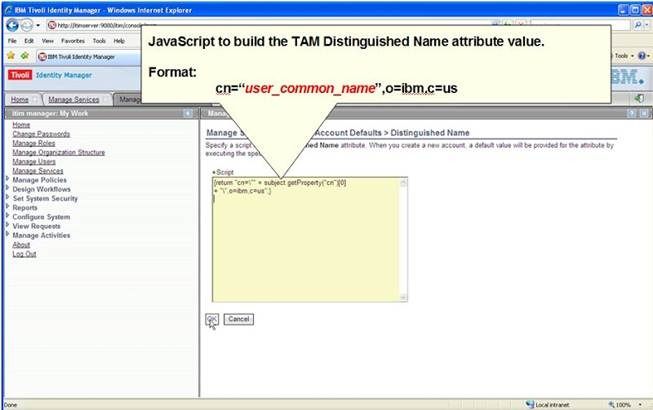653x410 pixels.
Task: Expand the View Requests tree node
Action: [7, 225]
